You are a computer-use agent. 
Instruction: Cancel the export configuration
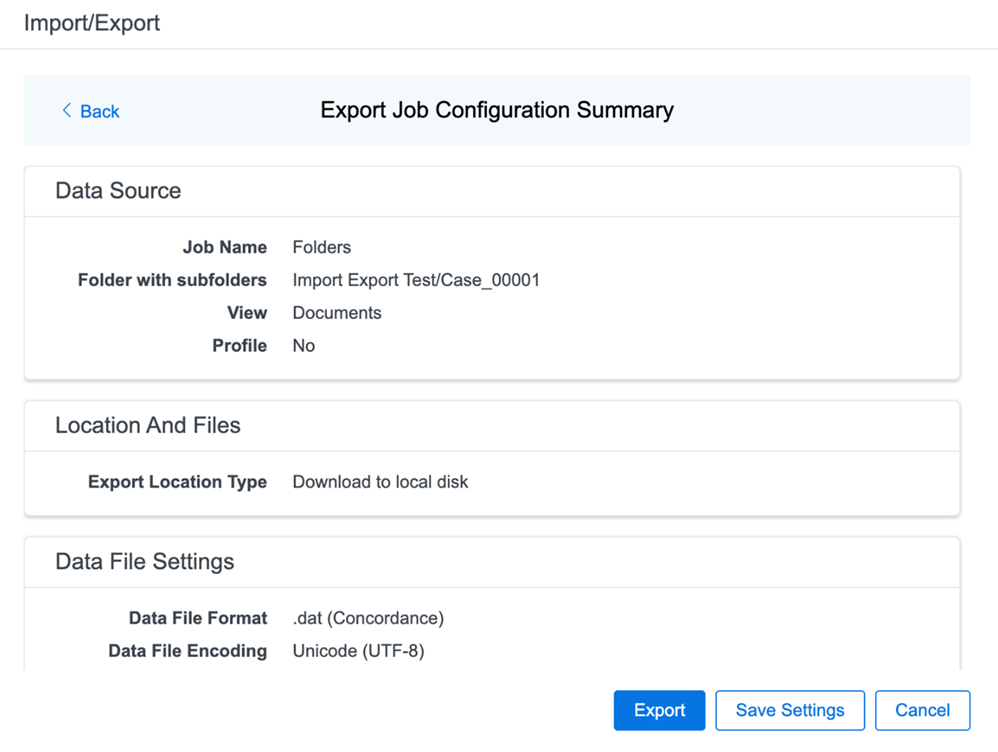click(922, 710)
